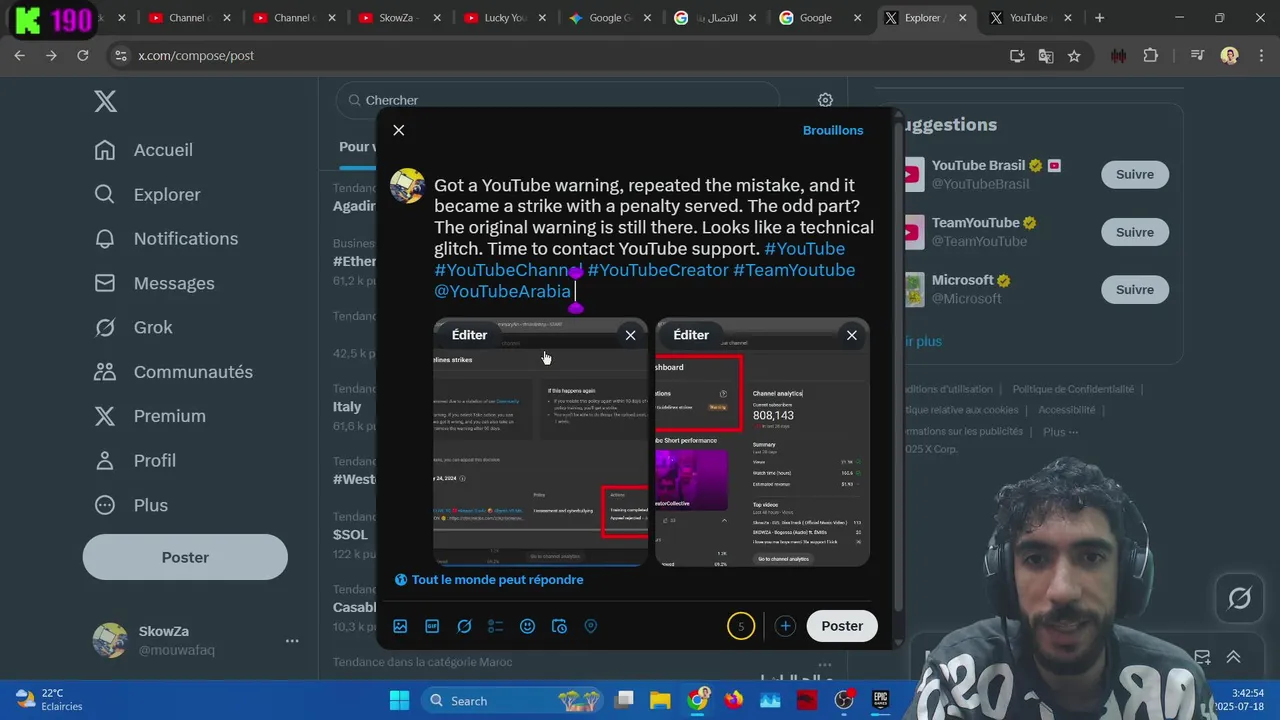The image size is (1280, 720).
Task: Open Notifications in sidebar
Action: tap(166, 238)
